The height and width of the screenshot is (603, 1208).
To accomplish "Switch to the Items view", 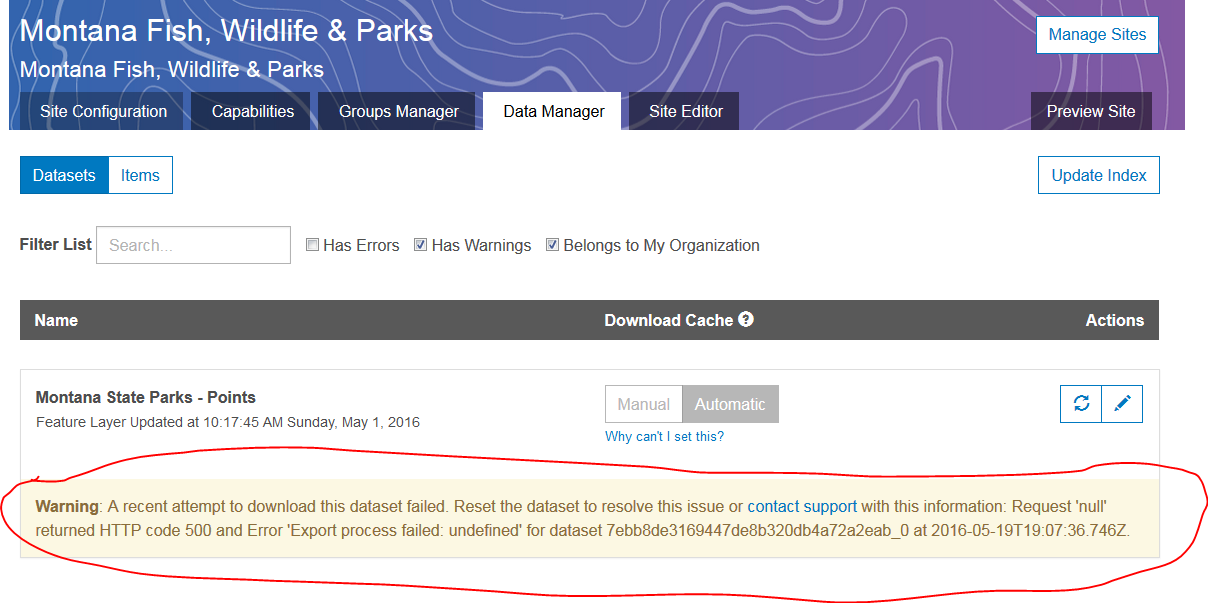I will point(140,175).
